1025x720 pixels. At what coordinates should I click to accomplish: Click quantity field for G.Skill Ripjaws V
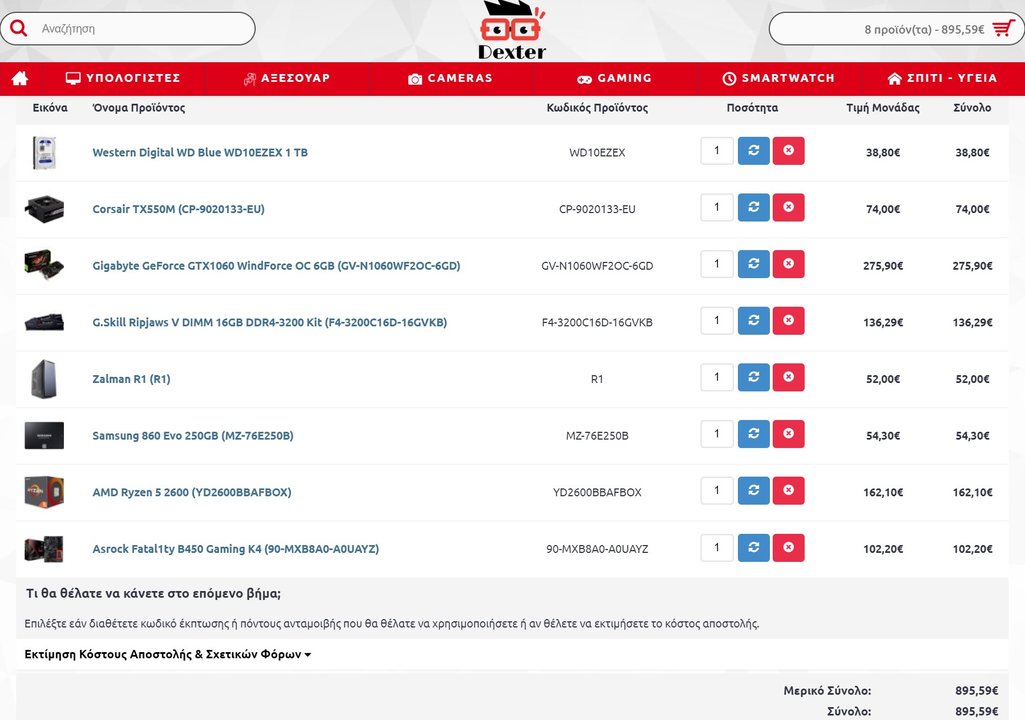[x=716, y=320]
